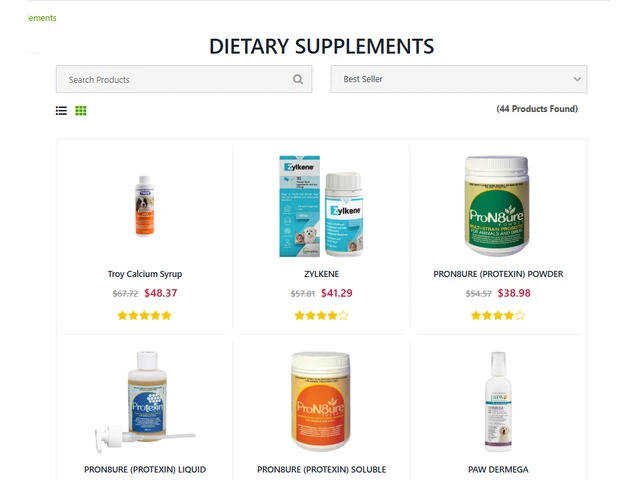Click Troy Calcium Syrup five-star rating

pos(144,315)
